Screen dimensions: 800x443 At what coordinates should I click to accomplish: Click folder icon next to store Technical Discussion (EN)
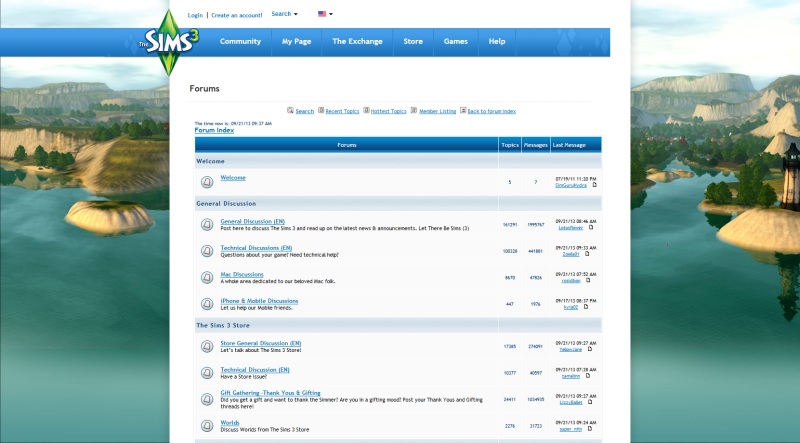coord(207,373)
